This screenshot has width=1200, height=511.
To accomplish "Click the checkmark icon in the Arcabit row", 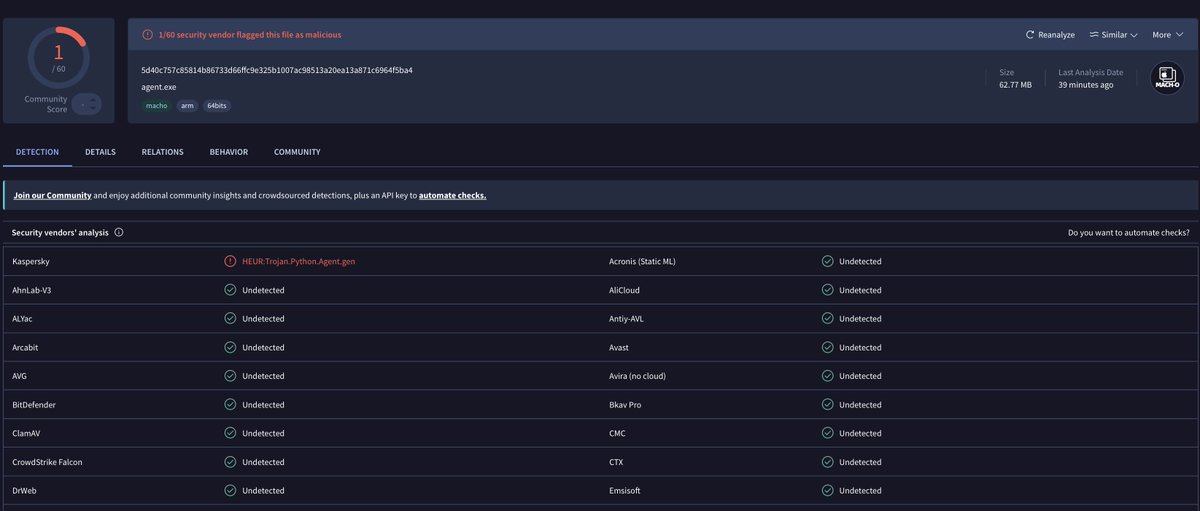I will pyautogui.click(x=230, y=347).
